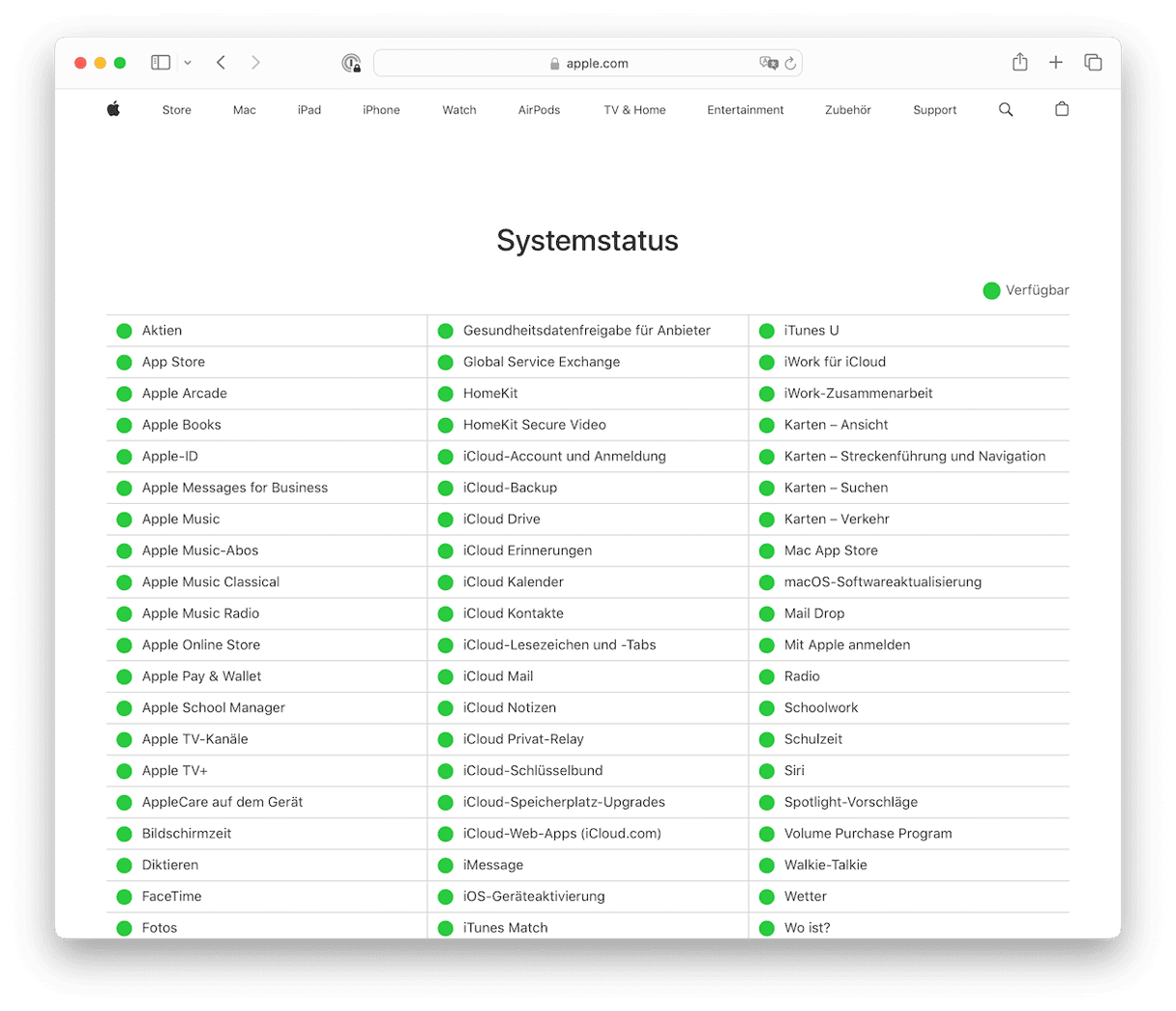Viewport: 1176px width, 1011px height.
Task: Go back to the previous page
Action: point(221,63)
